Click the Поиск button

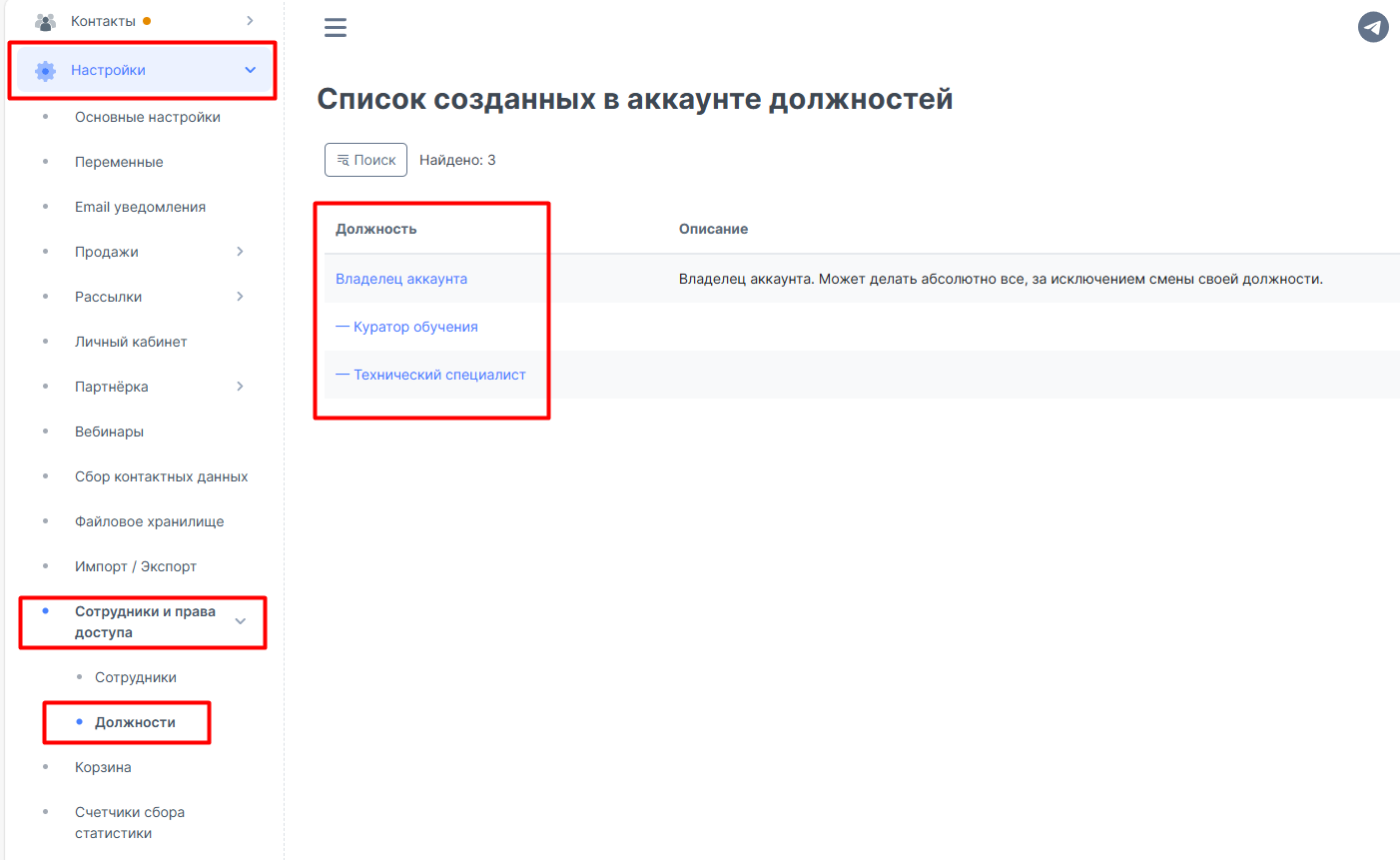(365, 160)
